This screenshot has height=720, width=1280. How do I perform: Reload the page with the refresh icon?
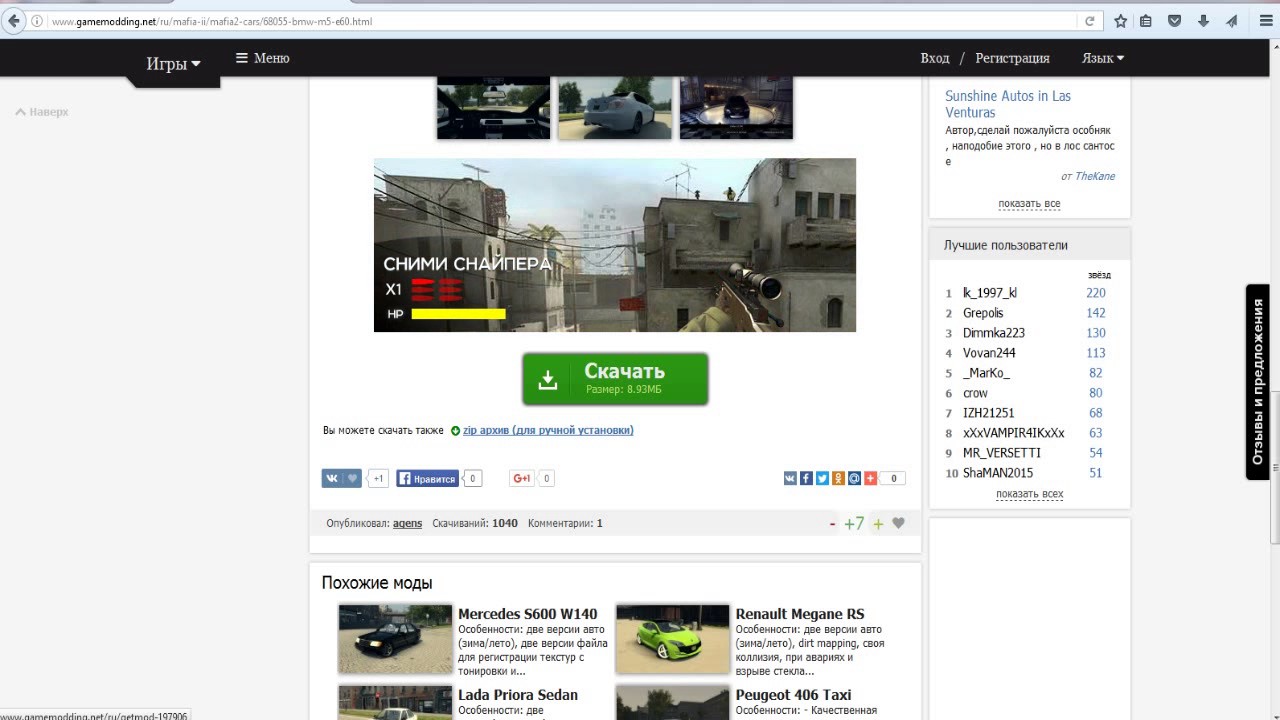click(1090, 21)
